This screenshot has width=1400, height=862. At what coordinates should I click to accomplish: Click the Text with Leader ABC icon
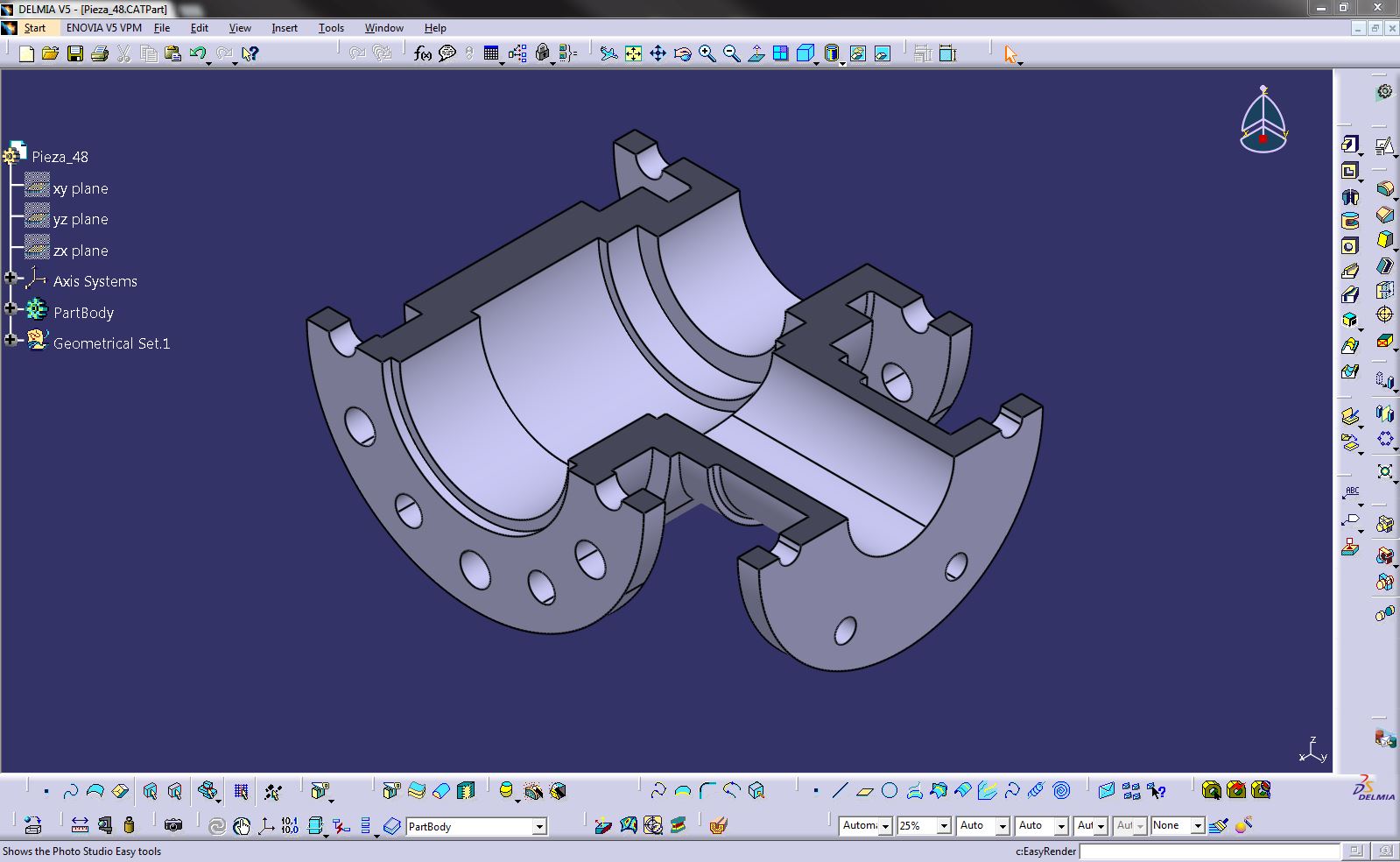(1351, 494)
